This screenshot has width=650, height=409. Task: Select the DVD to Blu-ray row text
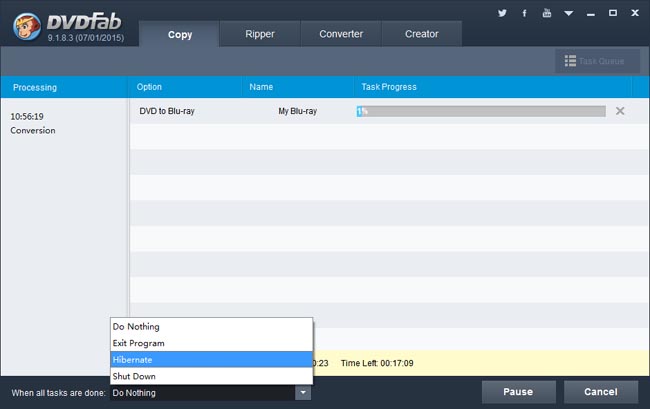coord(167,111)
